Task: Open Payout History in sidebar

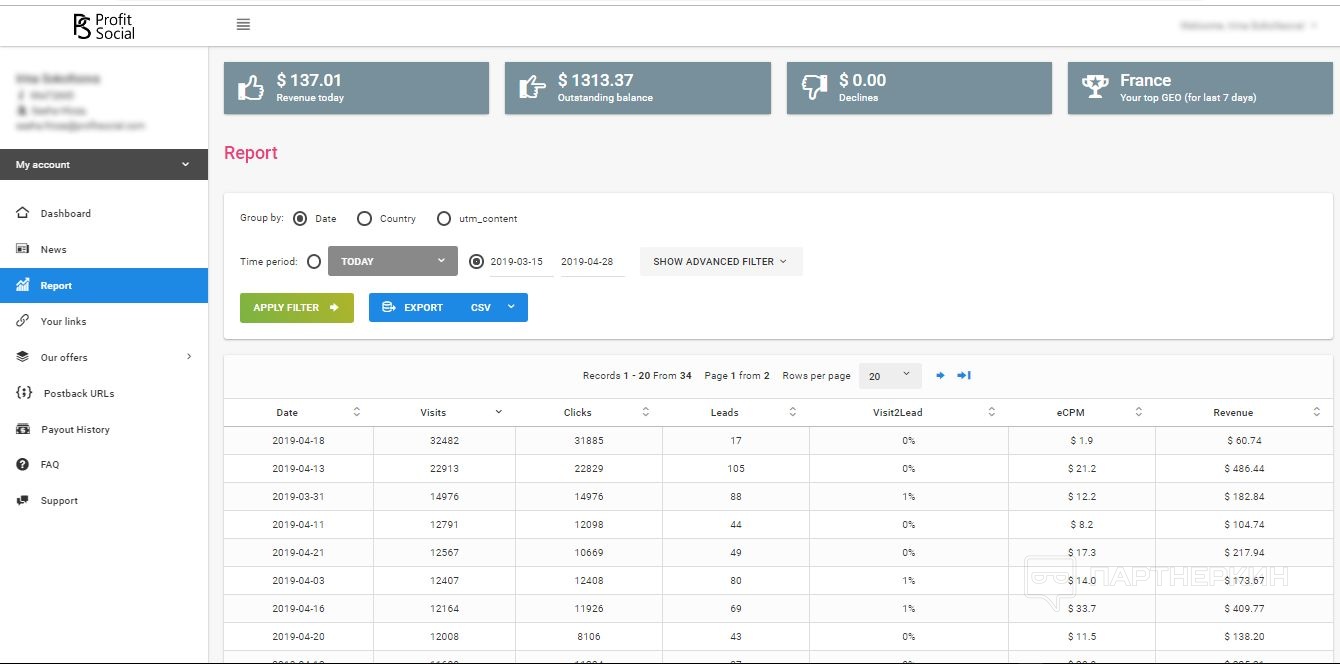Action: (x=75, y=430)
